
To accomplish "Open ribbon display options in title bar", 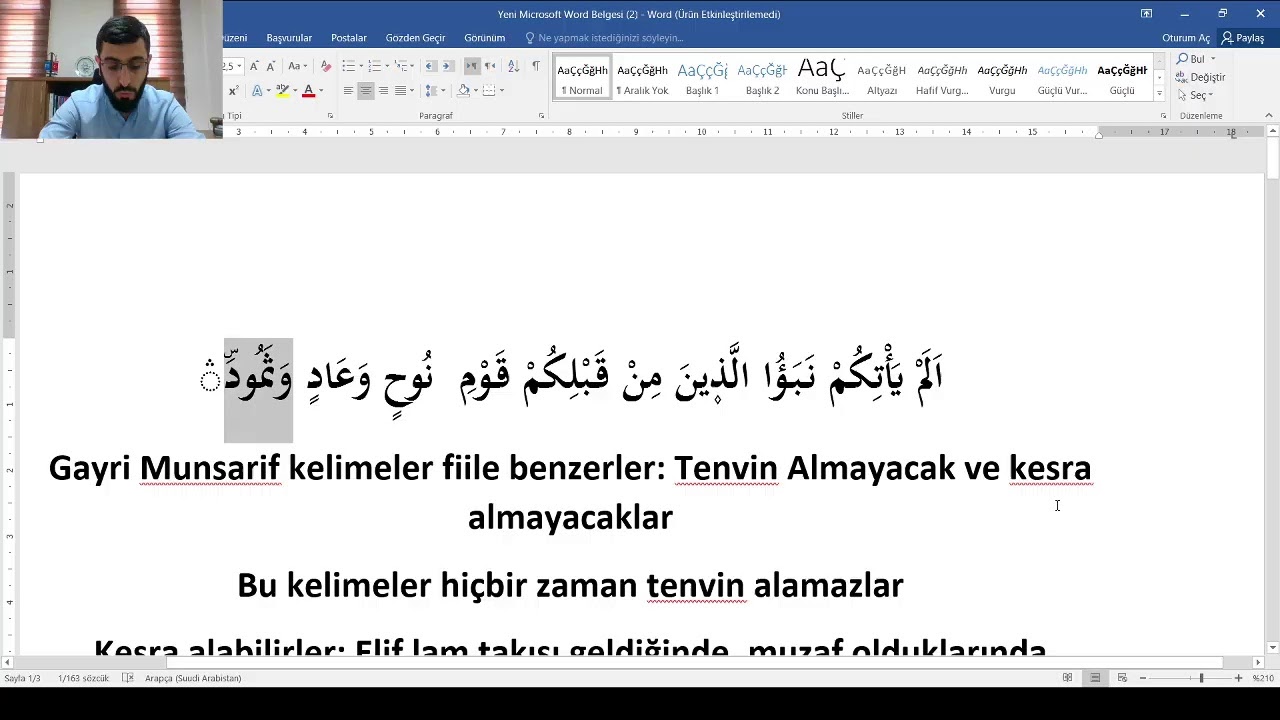I will [1146, 14].
